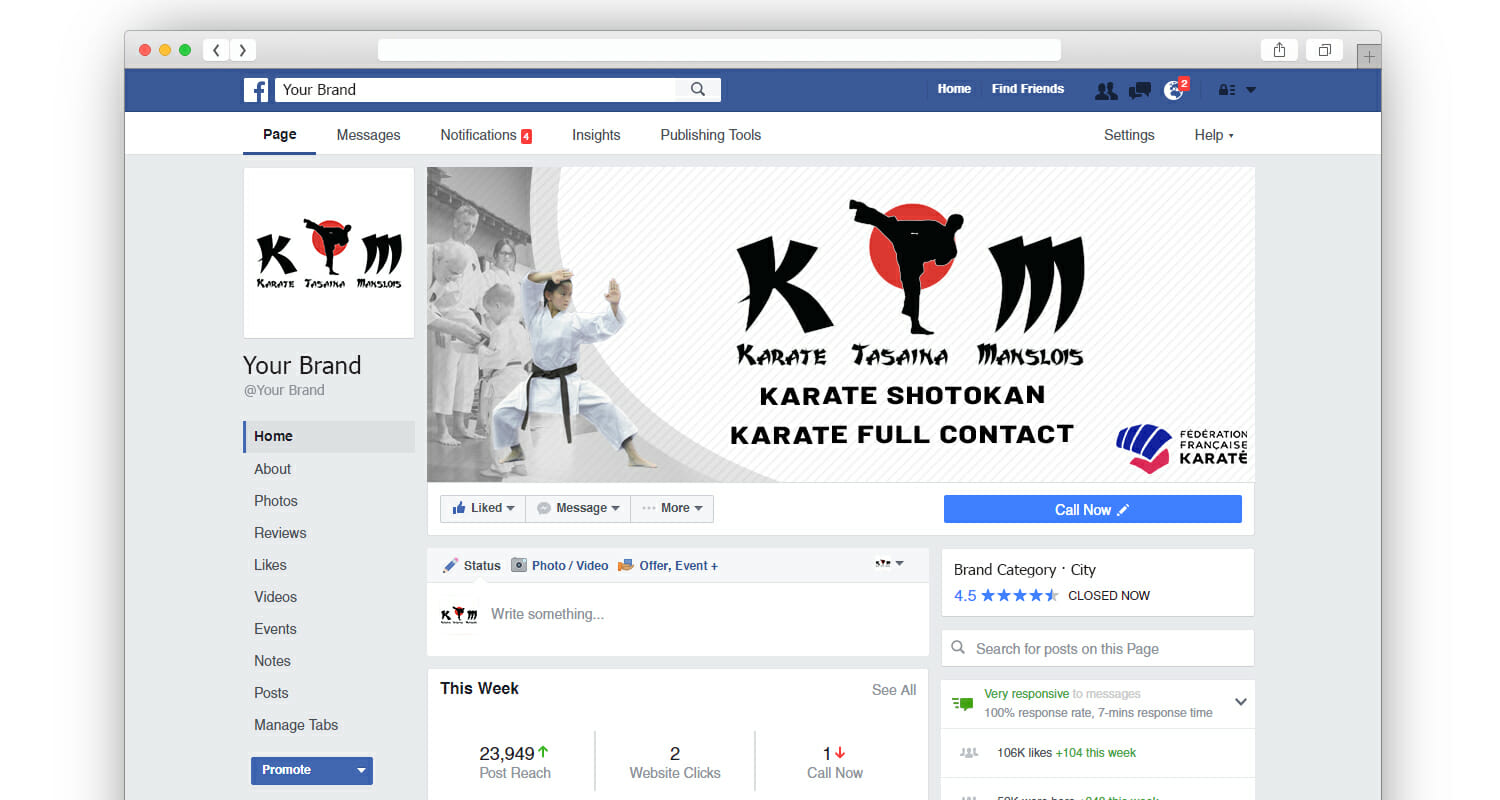Image resolution: width=1500 pixels, height=800 pixels.
Task: Open Videos in left sidebar
Action: pyautogui.click(x=275, y=597)
